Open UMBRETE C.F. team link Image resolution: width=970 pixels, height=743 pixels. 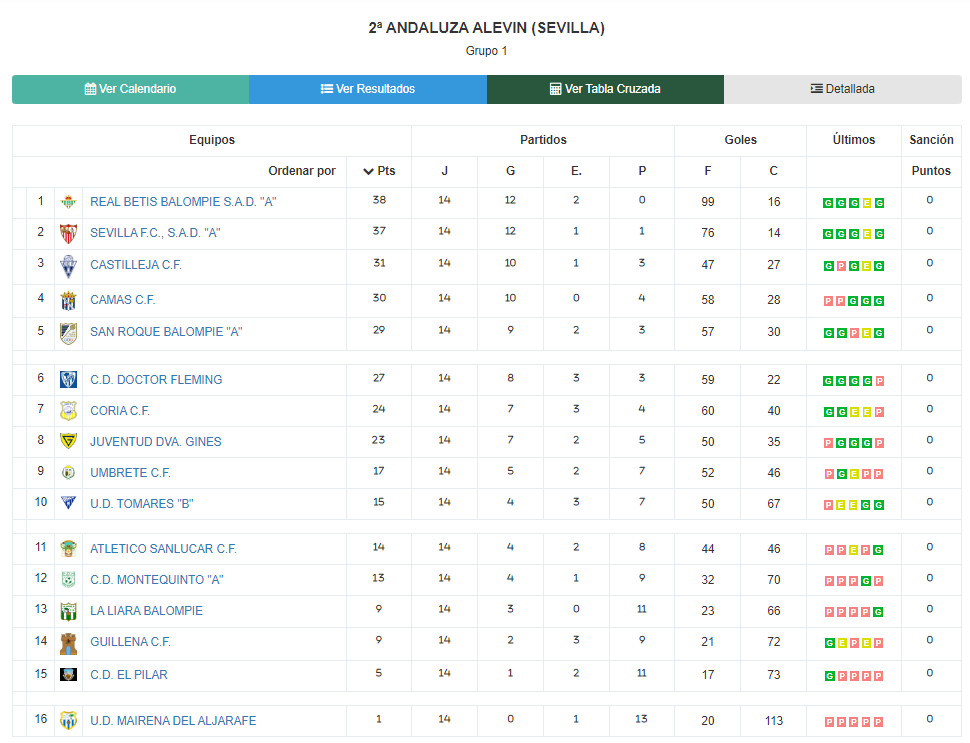click(131, 473)
